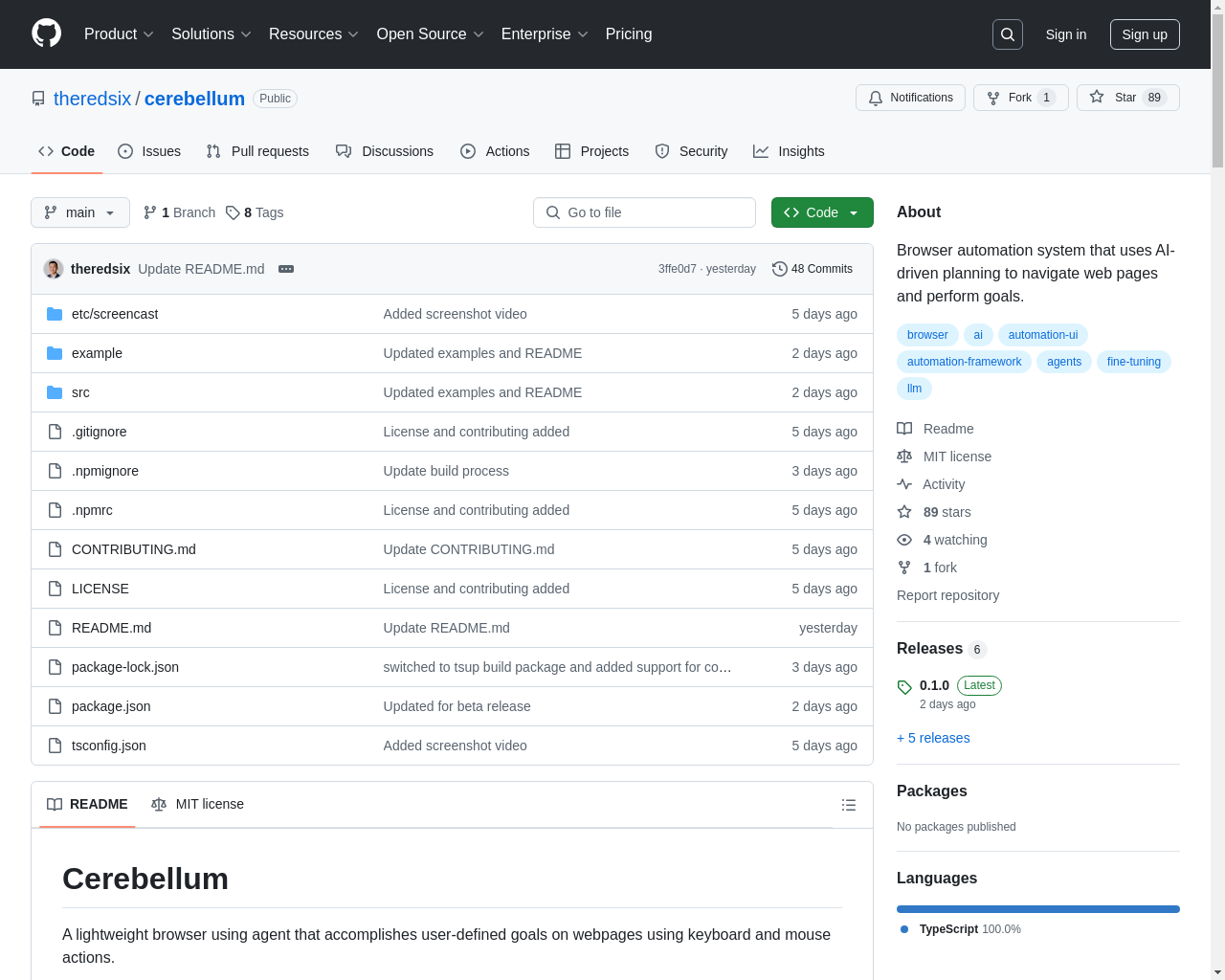This screenshot has width=1225, height=980.
Task: Star the cerebellum repository
Action: coord(1127,98)
